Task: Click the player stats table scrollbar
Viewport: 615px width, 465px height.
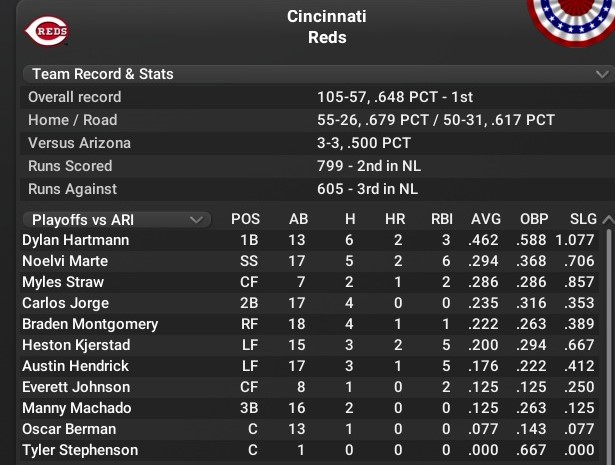Action: coord(608,340)
